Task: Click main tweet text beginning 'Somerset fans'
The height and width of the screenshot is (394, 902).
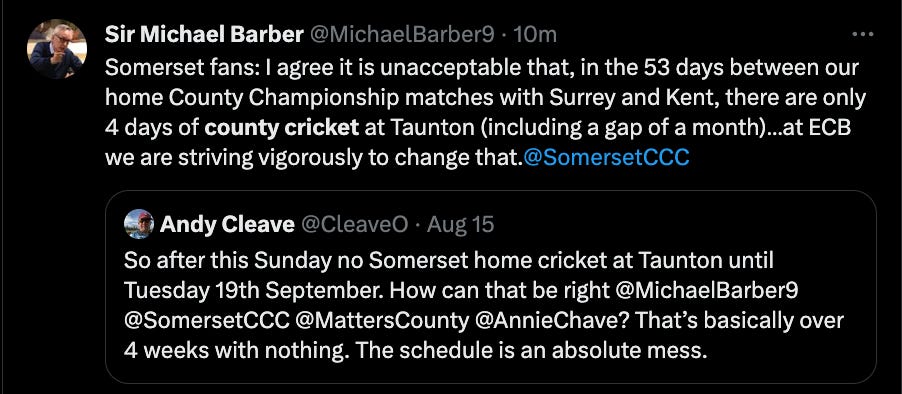Action: coord(485,113)
